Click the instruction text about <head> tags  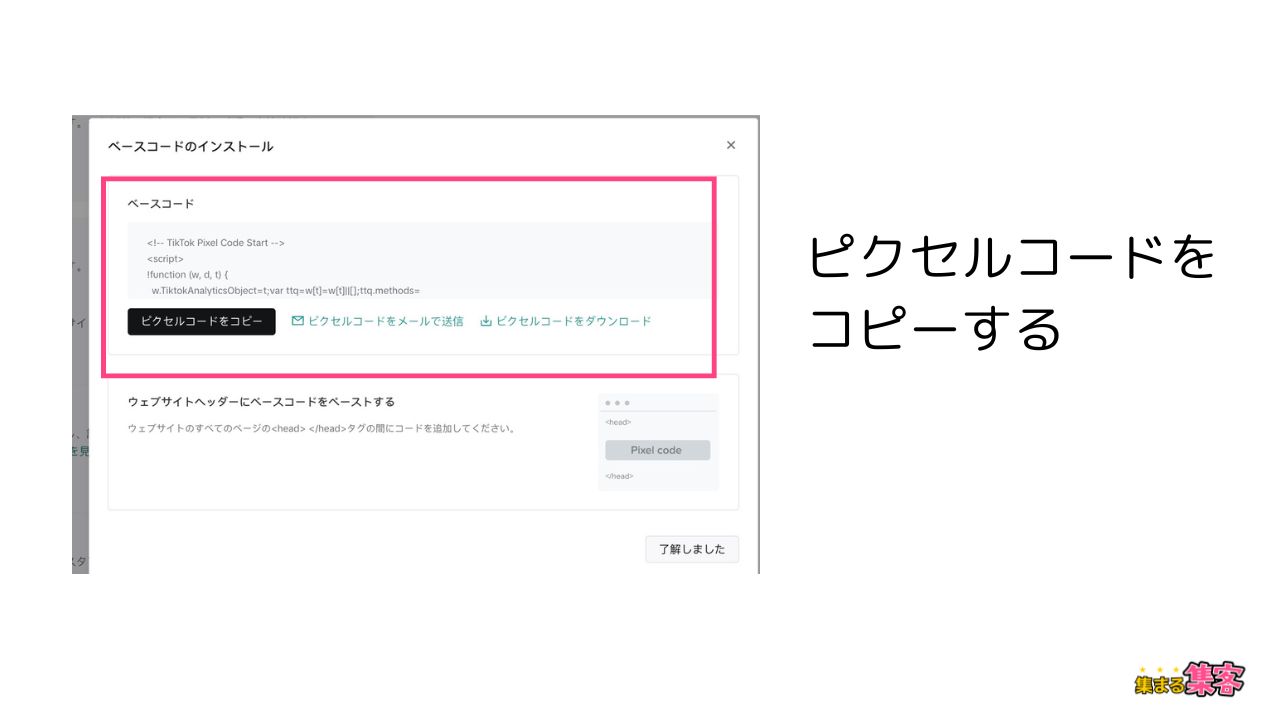pos(322,428)
